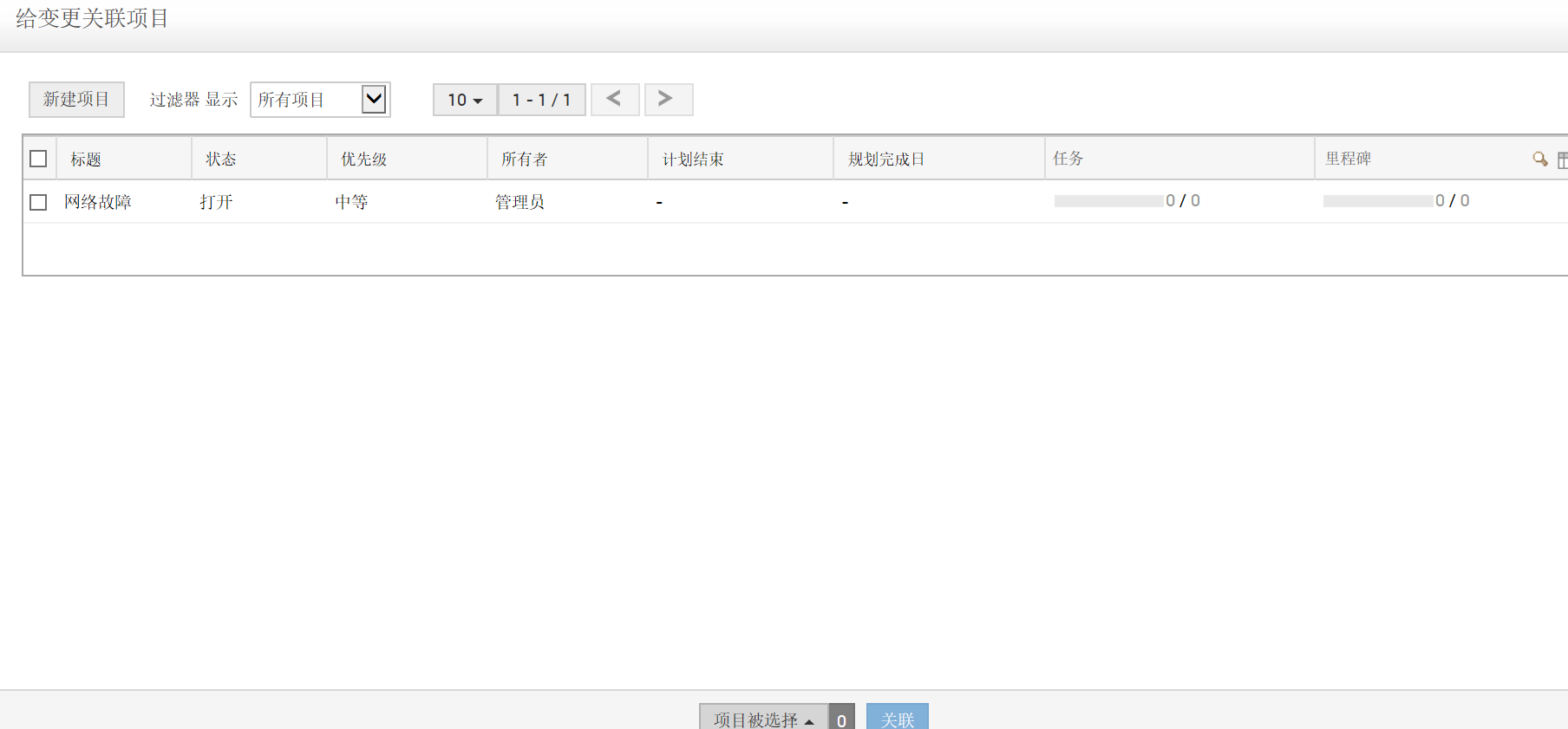Sort by the 计划结束 column header

click(x=693, y=159)
